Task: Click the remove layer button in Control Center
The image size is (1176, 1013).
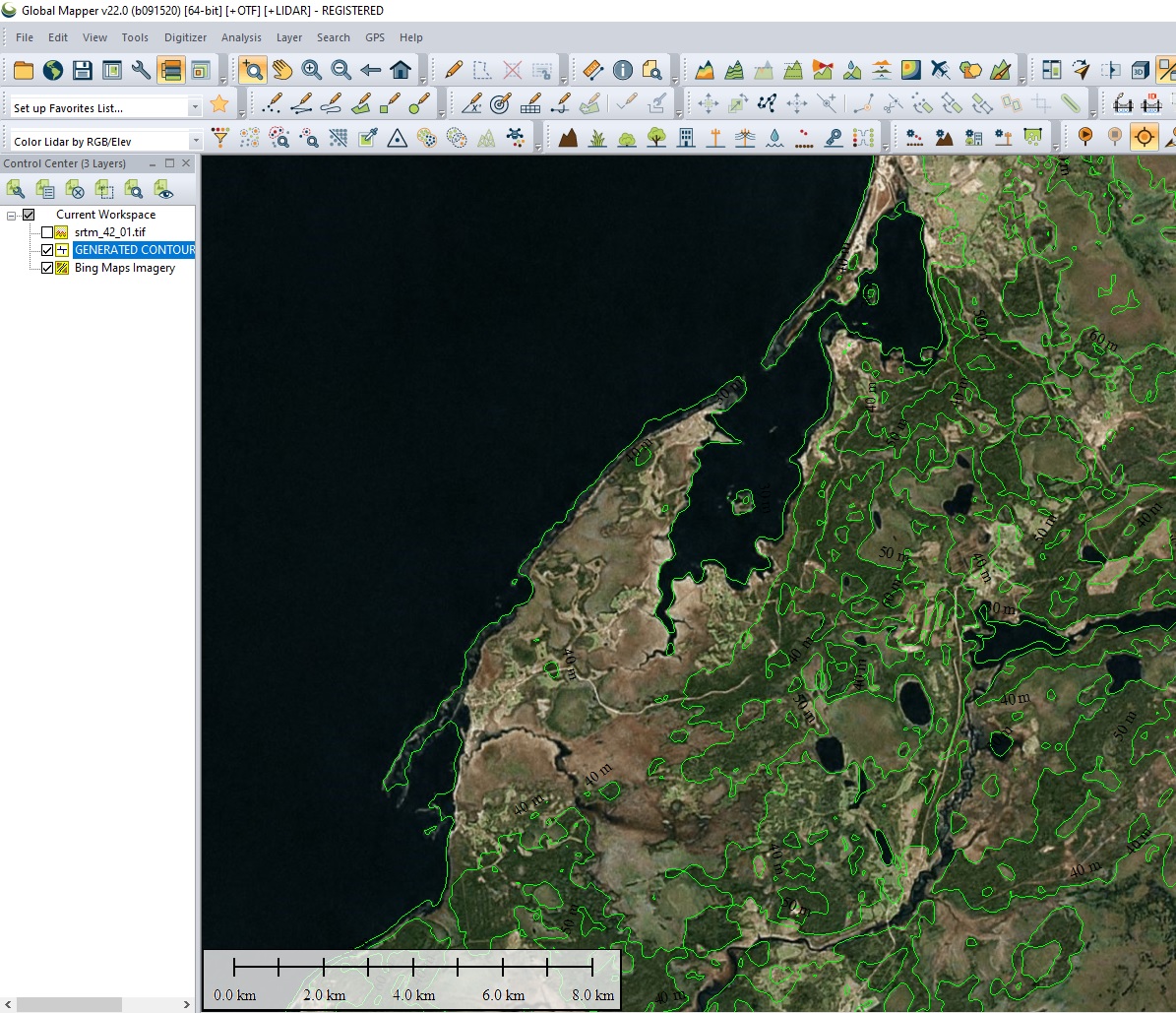Action: [x=75, y=189]
